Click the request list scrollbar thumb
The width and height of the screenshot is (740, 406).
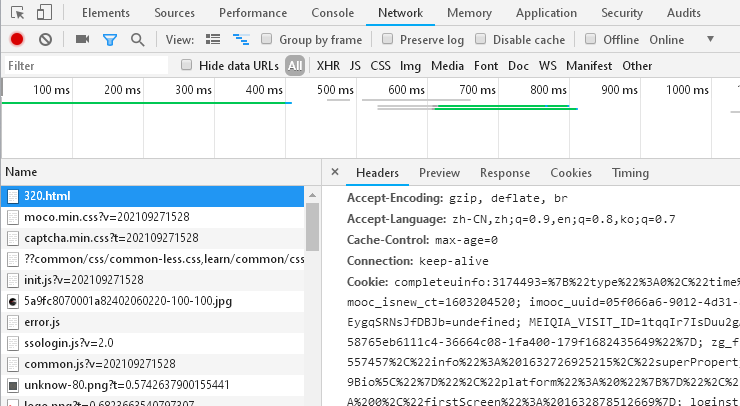pos(312,227)
